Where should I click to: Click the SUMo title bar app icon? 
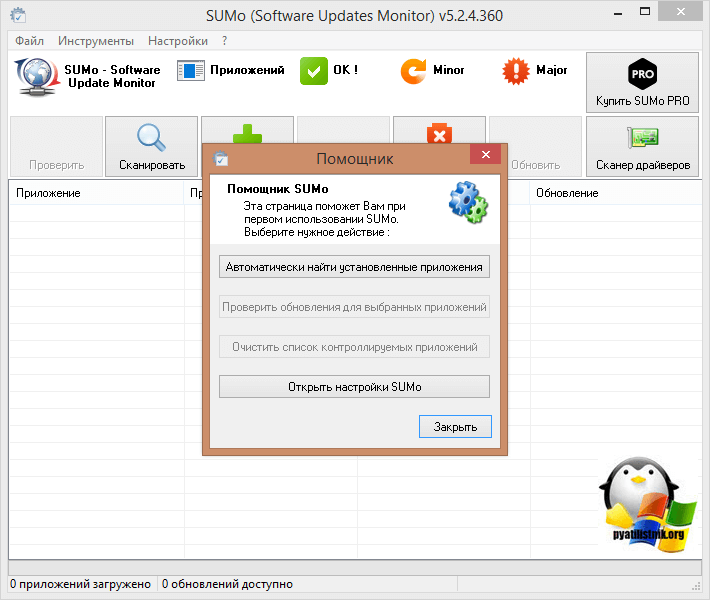click(18, 15)
